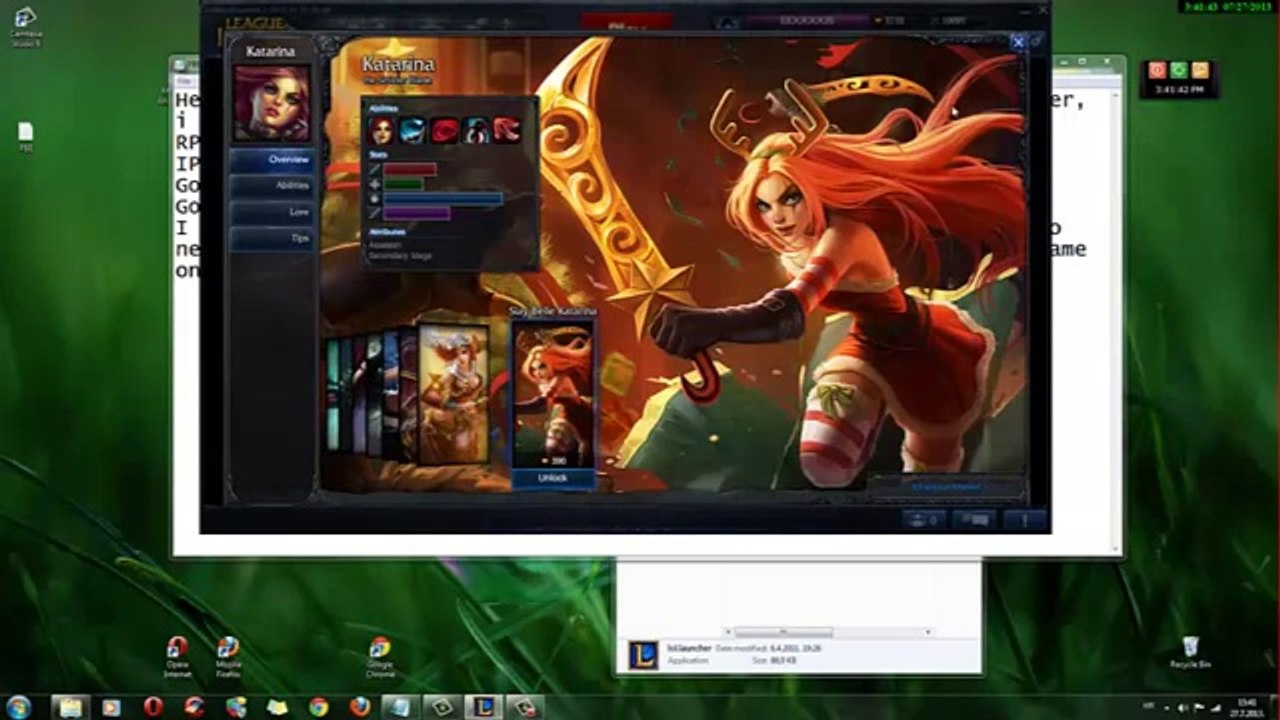Click the volume icon in system tray

point(1184,707)
